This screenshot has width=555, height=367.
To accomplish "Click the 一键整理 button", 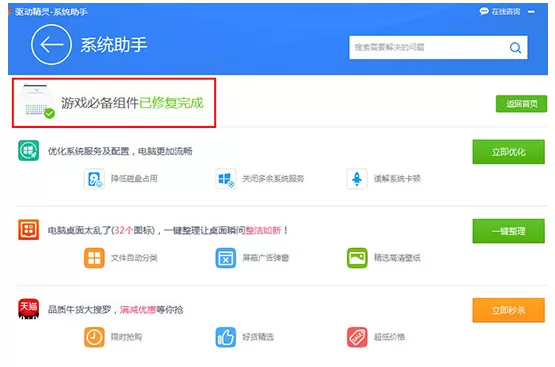I will tap(508, 231).
